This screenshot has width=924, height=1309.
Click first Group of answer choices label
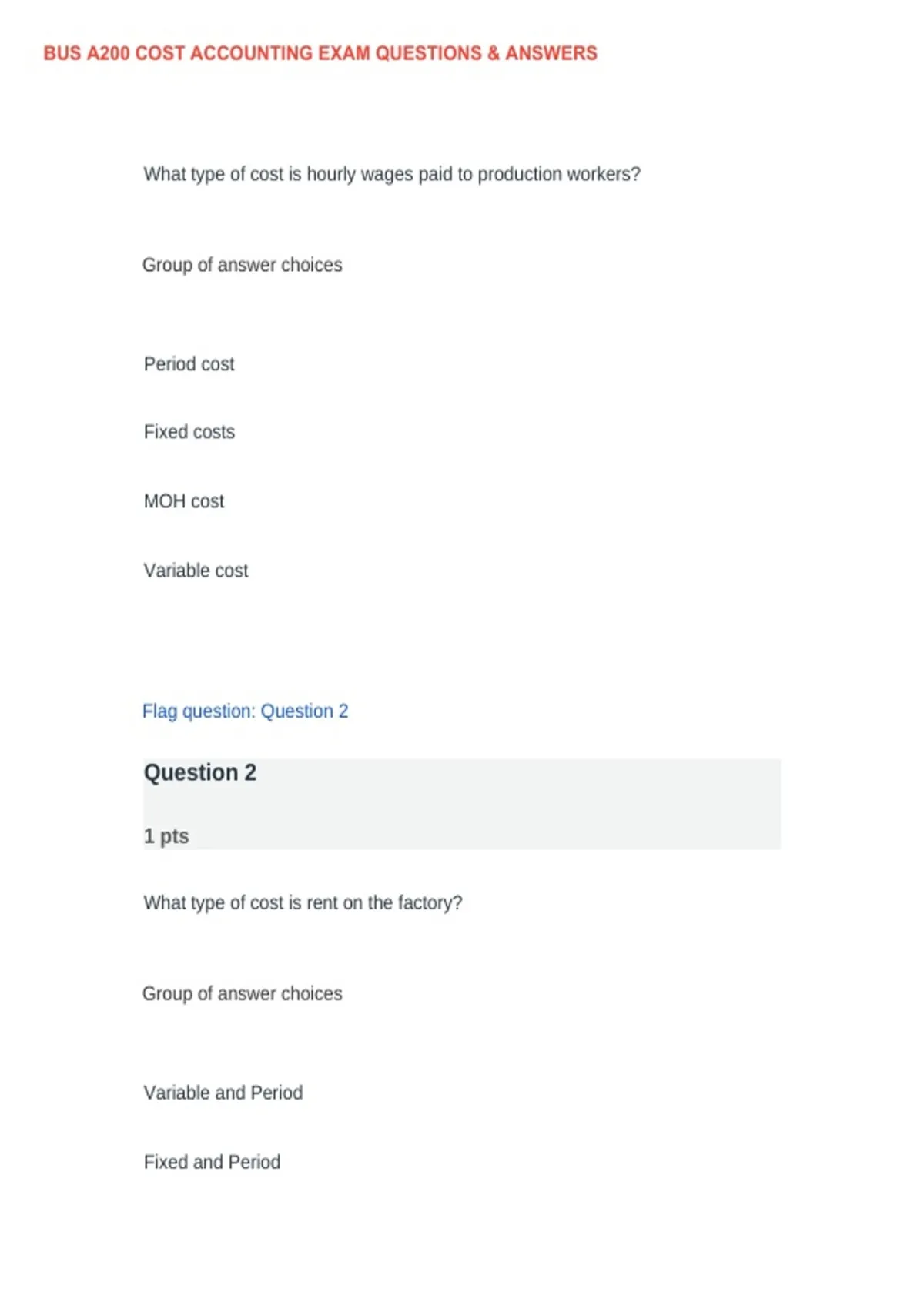(242, 265)
